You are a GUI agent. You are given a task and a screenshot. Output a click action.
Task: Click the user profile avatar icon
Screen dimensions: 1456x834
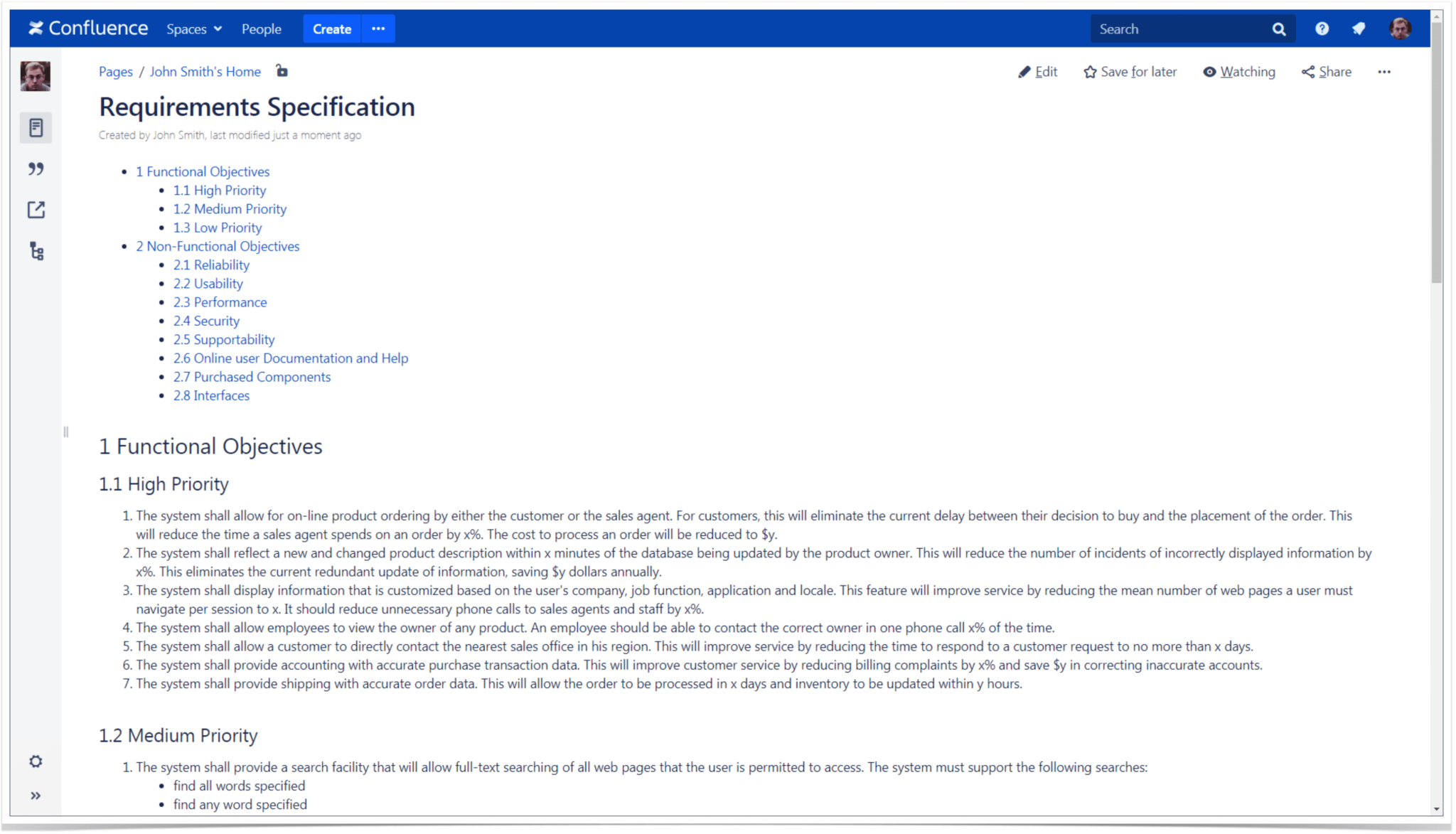click(1400, 29)
